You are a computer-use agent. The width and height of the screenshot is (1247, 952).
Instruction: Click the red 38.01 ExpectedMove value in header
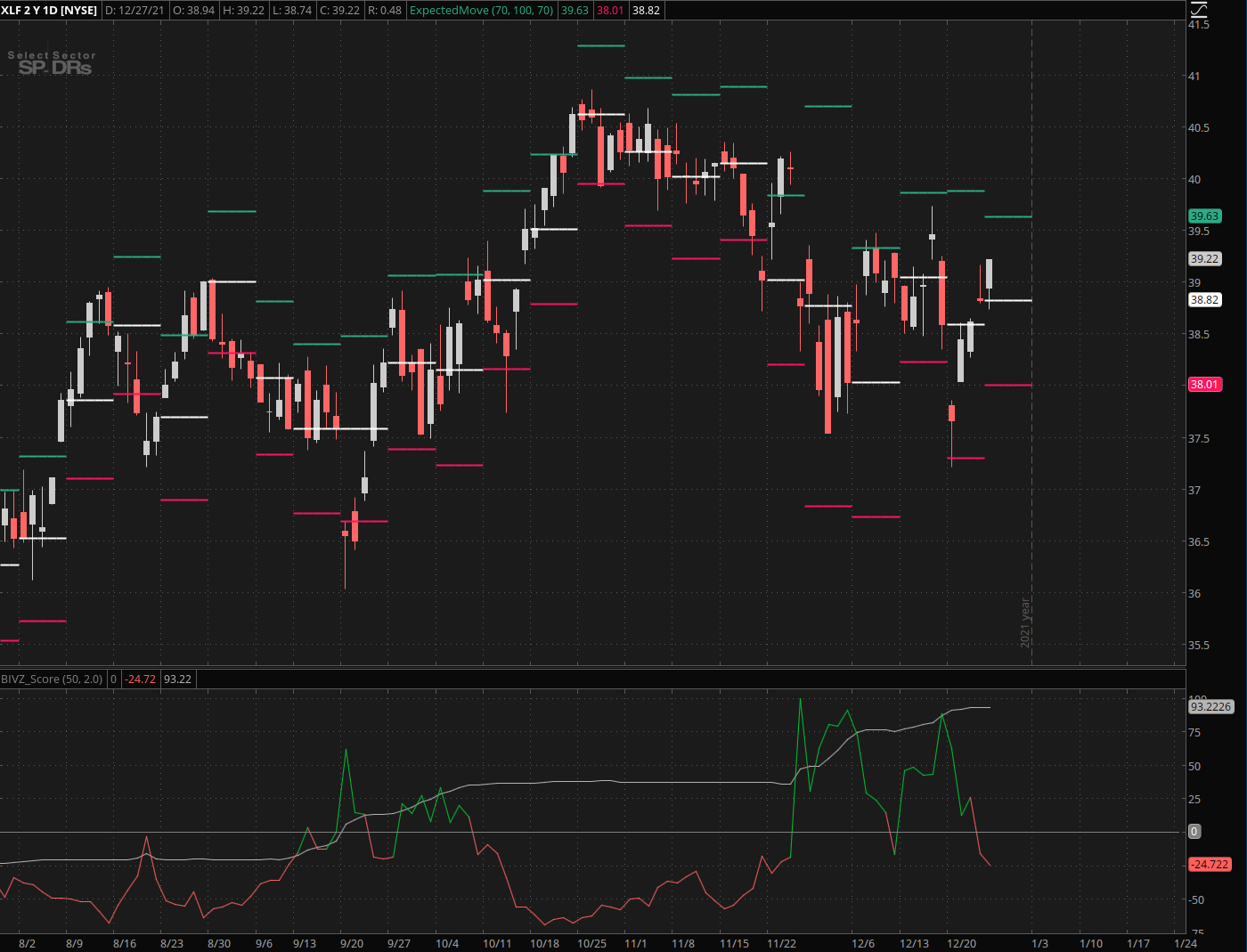(x=610, y=11)
